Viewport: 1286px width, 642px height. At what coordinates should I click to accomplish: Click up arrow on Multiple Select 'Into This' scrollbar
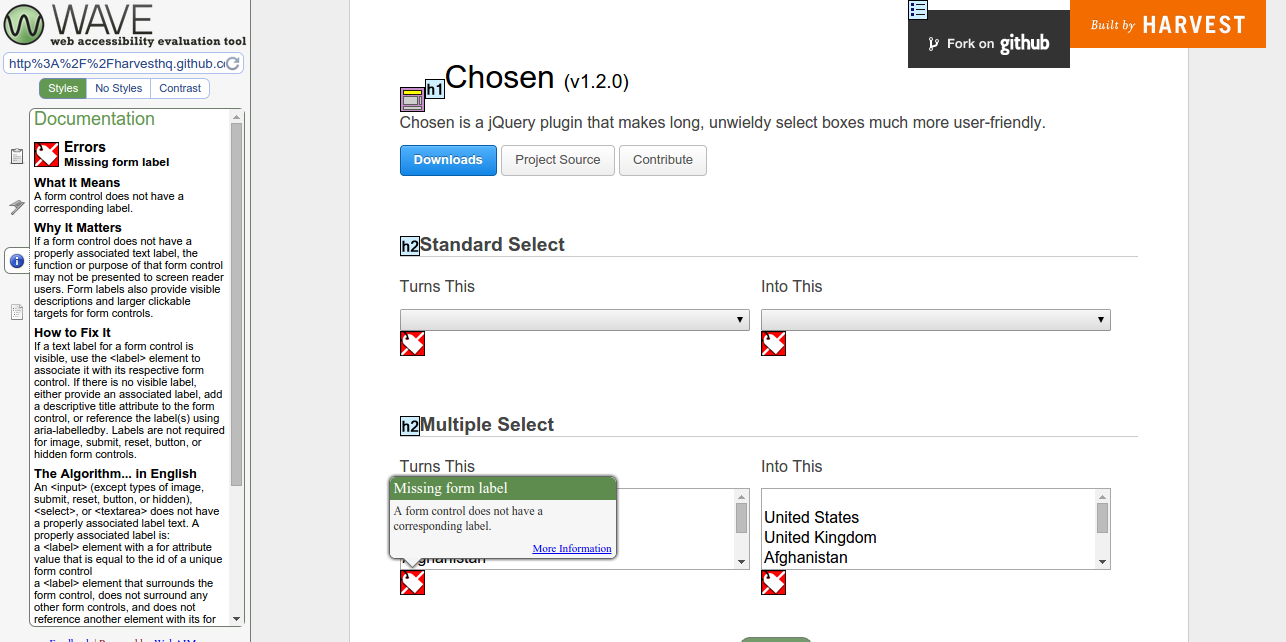[x=1102, y=496]
